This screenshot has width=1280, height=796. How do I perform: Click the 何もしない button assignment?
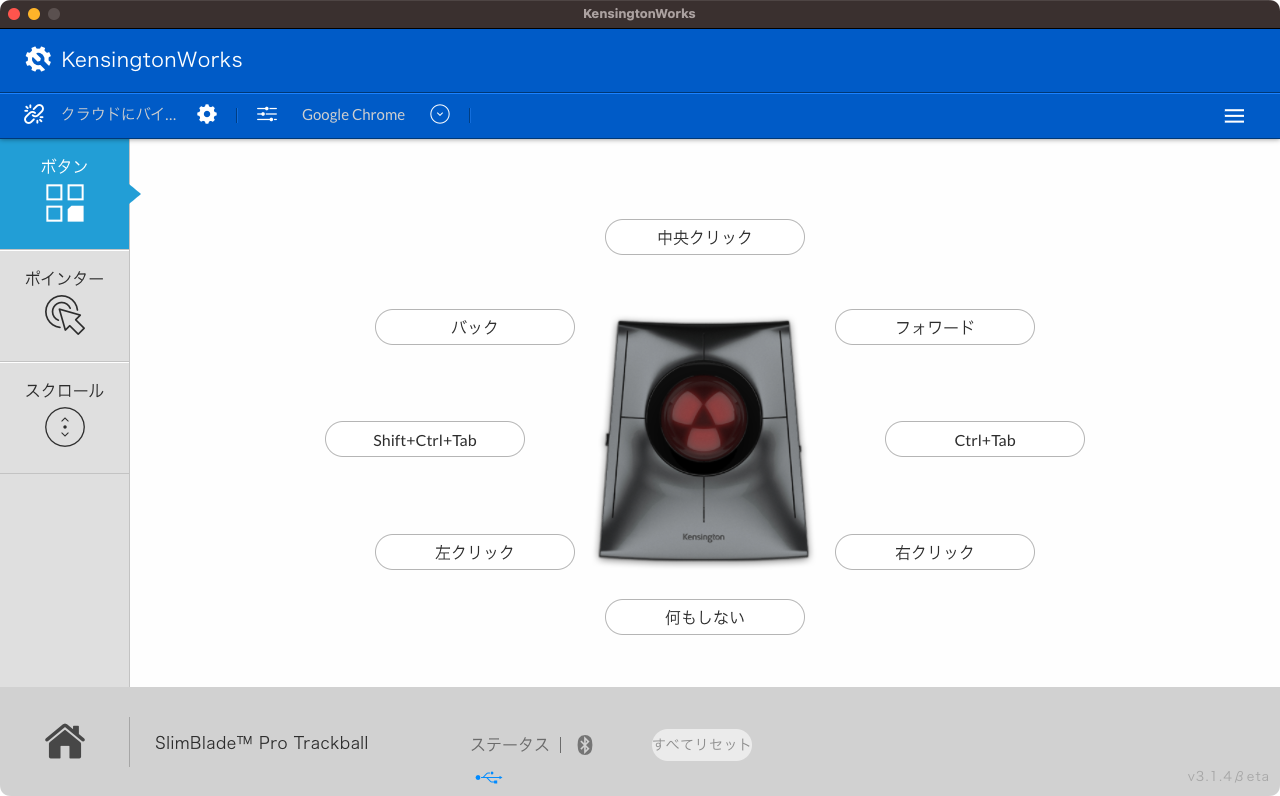pyautogui.click(x=705, y=617)
